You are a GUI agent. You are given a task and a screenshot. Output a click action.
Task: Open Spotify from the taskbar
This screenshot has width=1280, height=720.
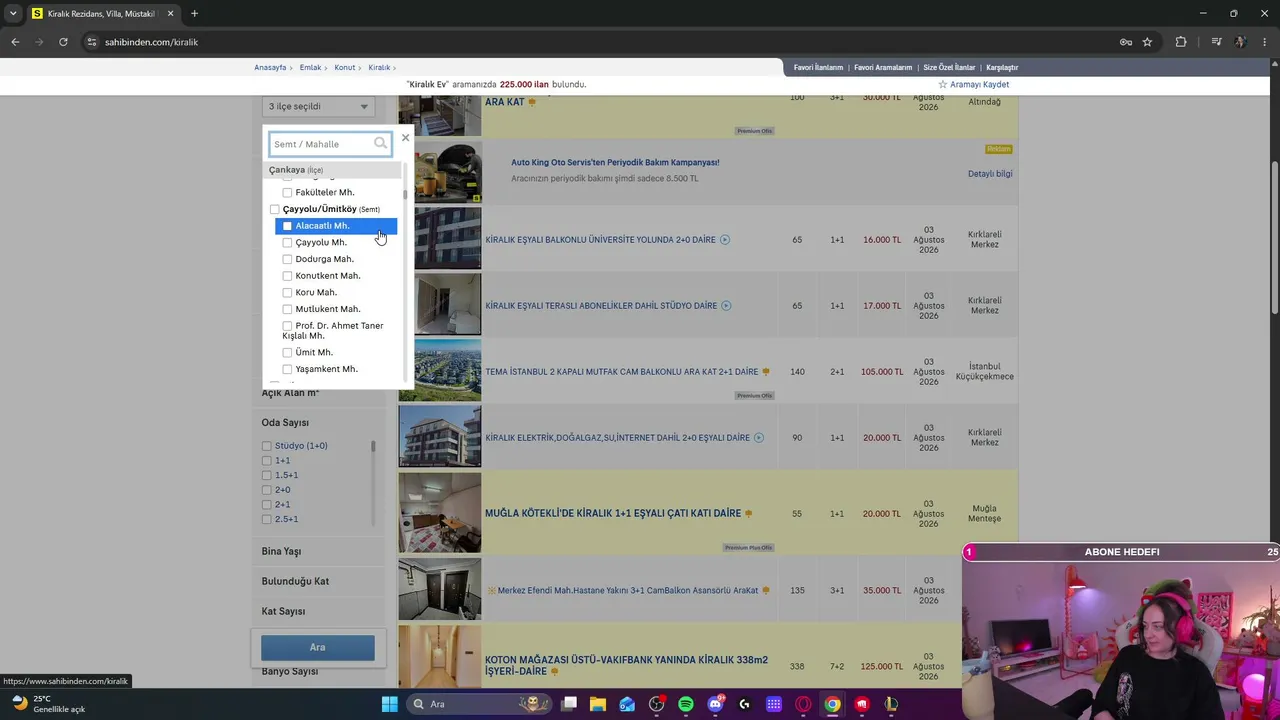(686, 704)
